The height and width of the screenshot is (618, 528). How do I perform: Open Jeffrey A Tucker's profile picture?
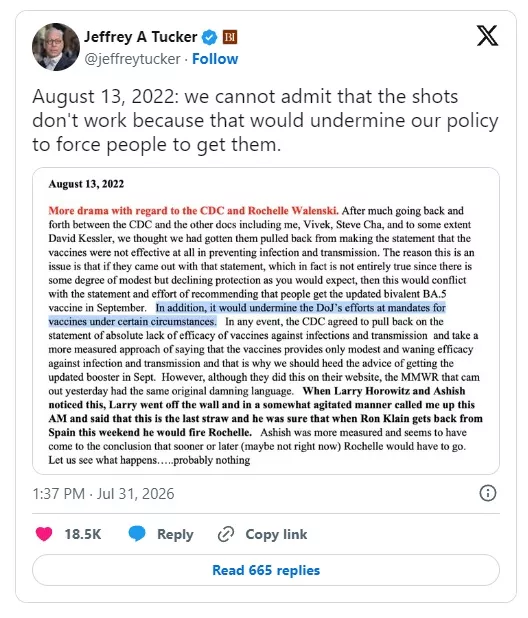point(56,47)
